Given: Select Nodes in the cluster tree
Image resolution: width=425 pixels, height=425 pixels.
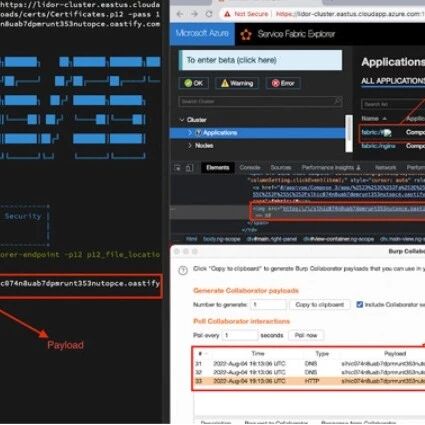Looking at the screenshot, I should [204, 146].
